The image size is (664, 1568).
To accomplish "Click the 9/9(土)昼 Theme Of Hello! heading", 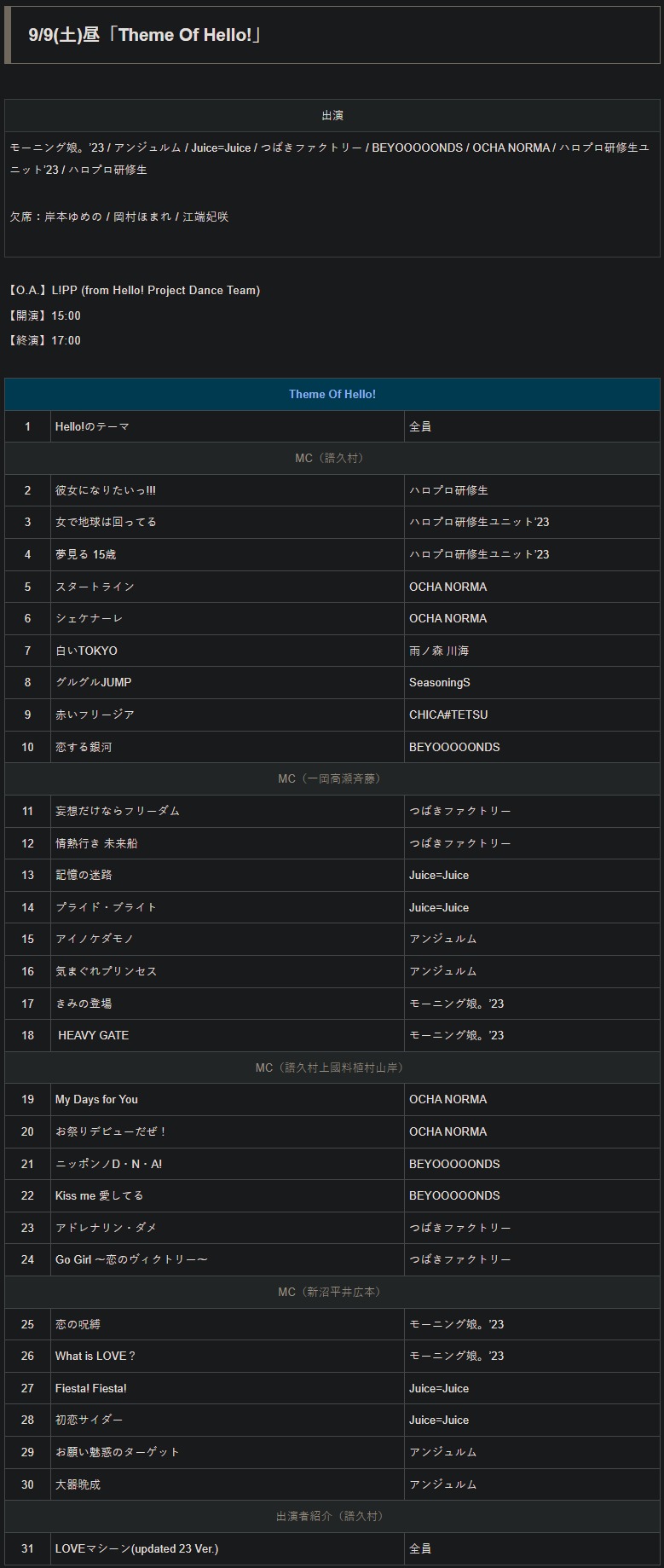I will pyautogui.click(x=145, y=35).
